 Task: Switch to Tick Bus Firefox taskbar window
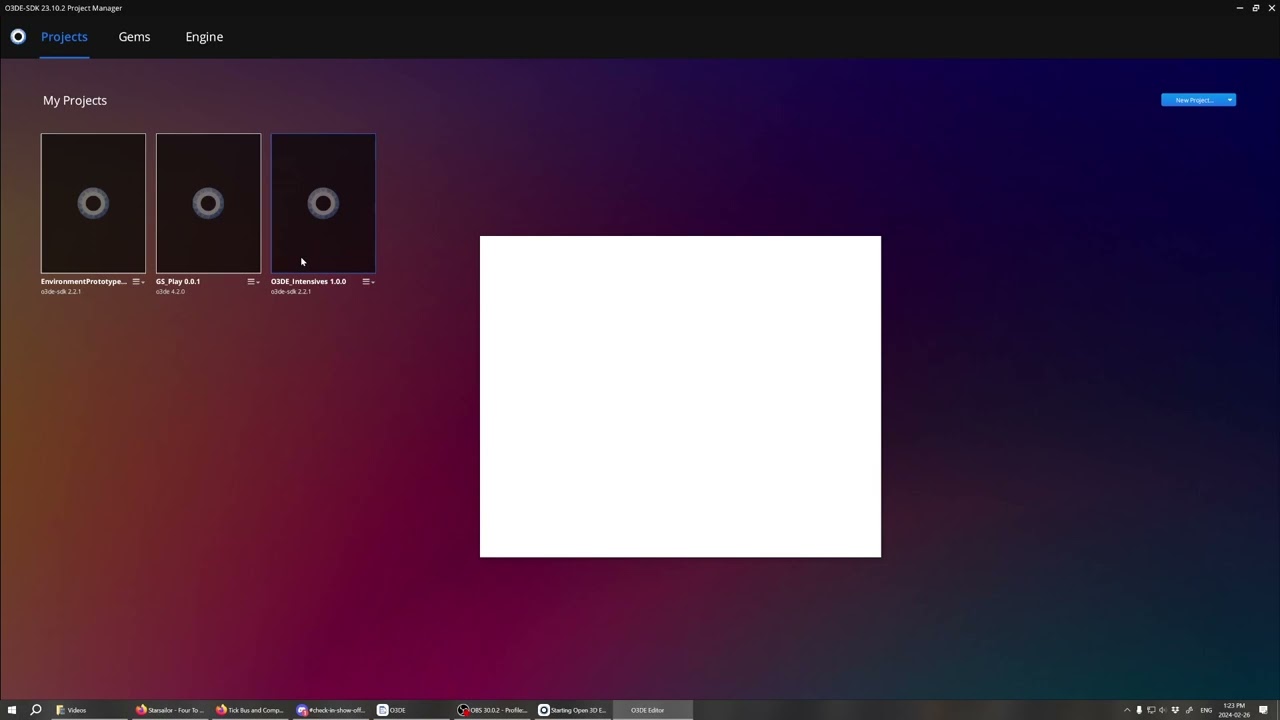point(250,710)
